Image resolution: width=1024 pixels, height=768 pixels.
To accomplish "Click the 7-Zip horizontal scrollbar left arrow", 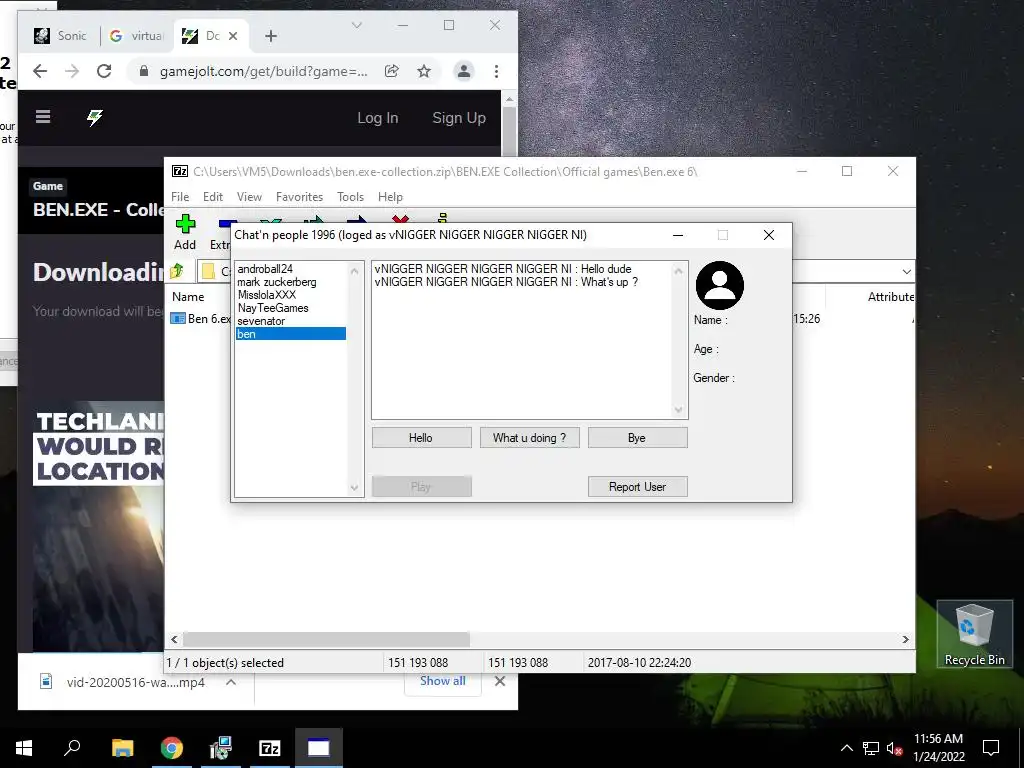I will (x=174, y=639).
